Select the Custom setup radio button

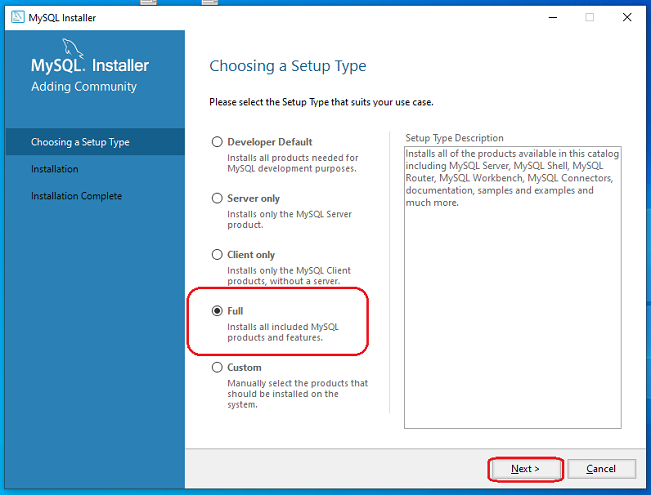[217, 368]
